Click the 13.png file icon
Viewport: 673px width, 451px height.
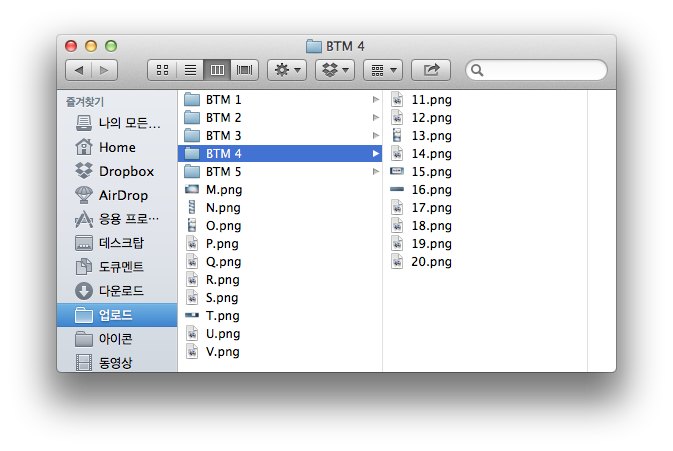click(397, 136)
